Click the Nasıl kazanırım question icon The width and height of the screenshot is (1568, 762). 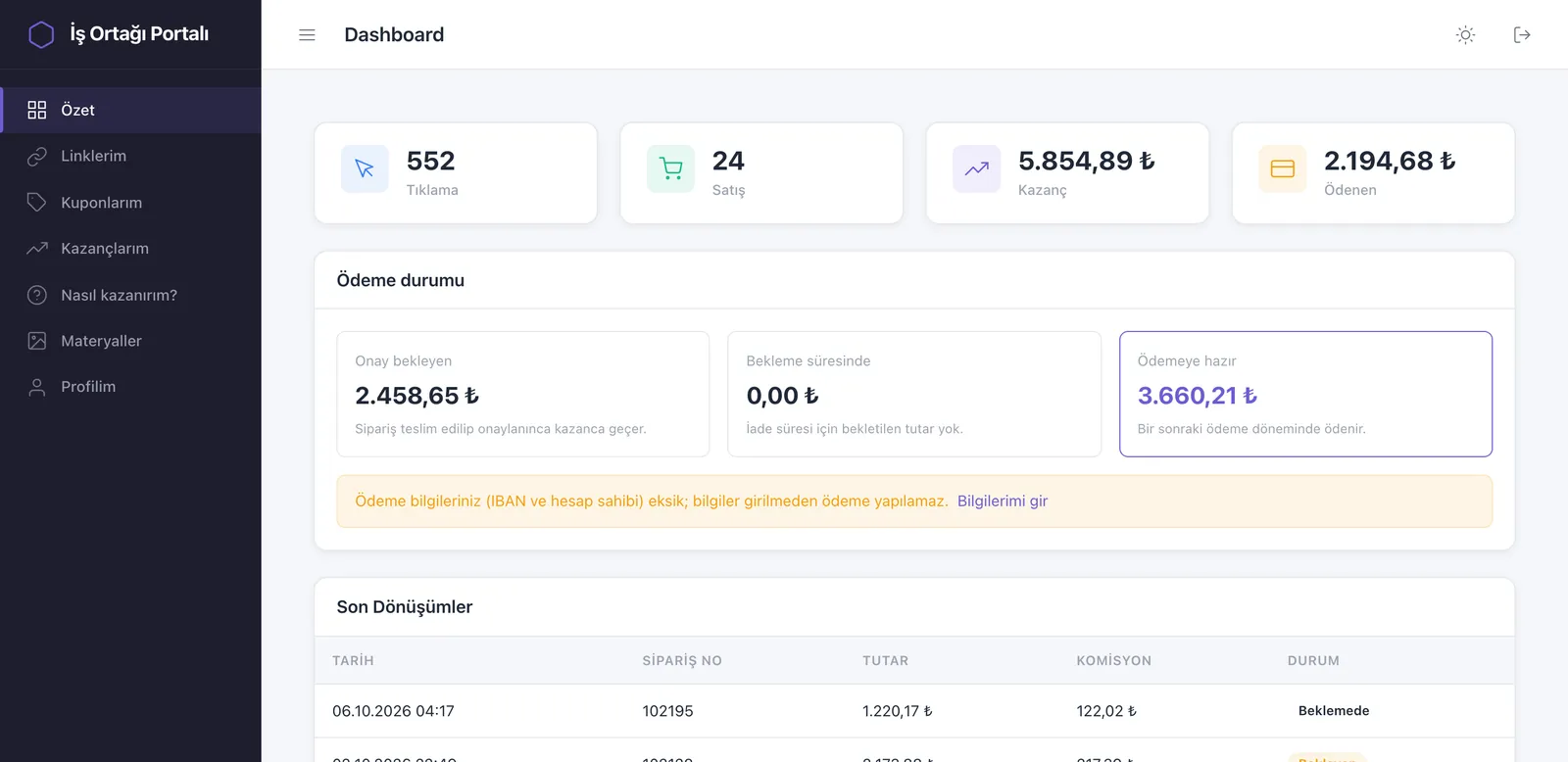pyautogui.click(x=37, y=295)
